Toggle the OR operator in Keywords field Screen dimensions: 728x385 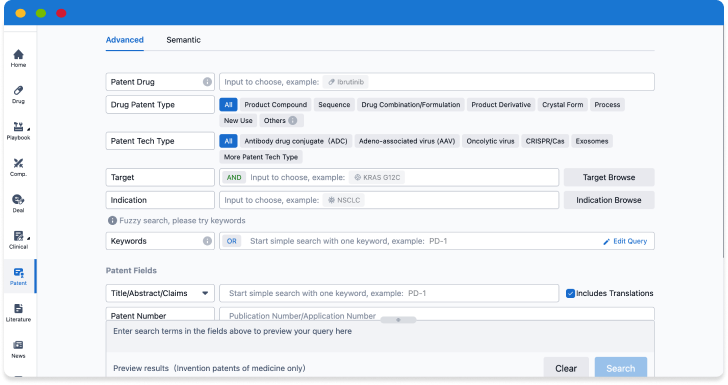(x=232, y=241)
